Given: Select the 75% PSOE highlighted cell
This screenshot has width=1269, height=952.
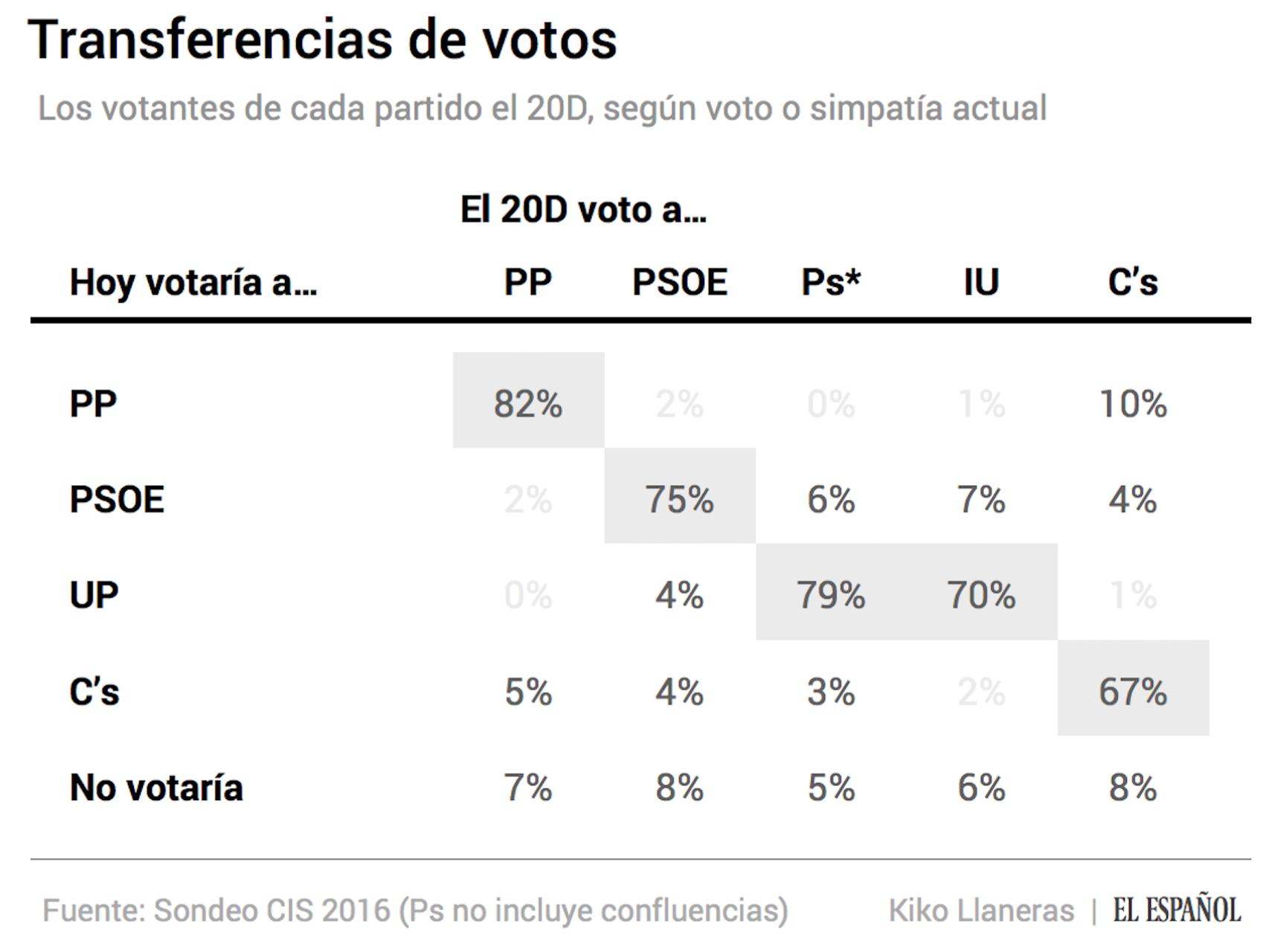Looking at the screenshot, I should pyautogui.click(x=680, y=496).
